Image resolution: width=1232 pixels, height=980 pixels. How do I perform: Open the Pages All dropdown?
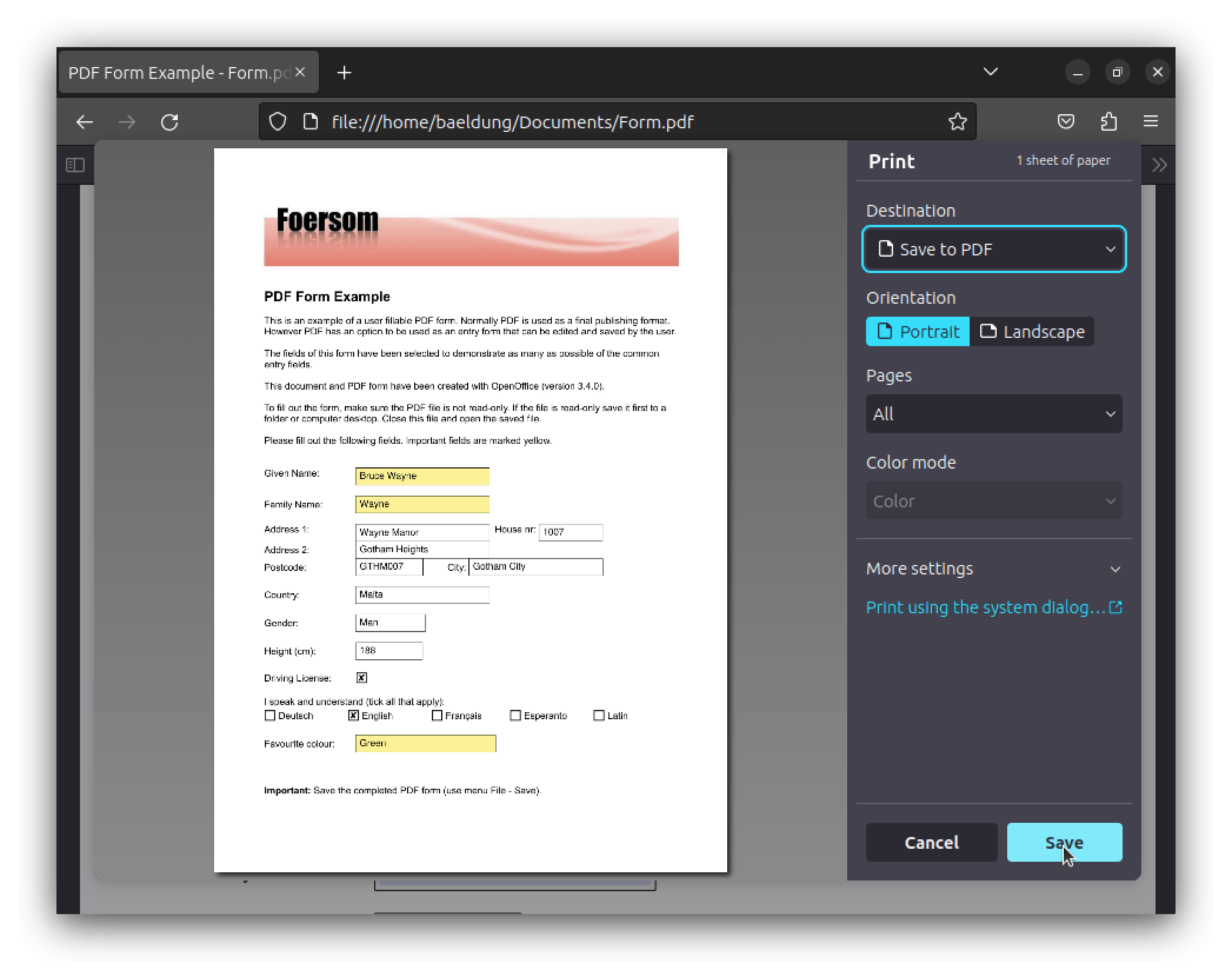(x=994, y=414)
